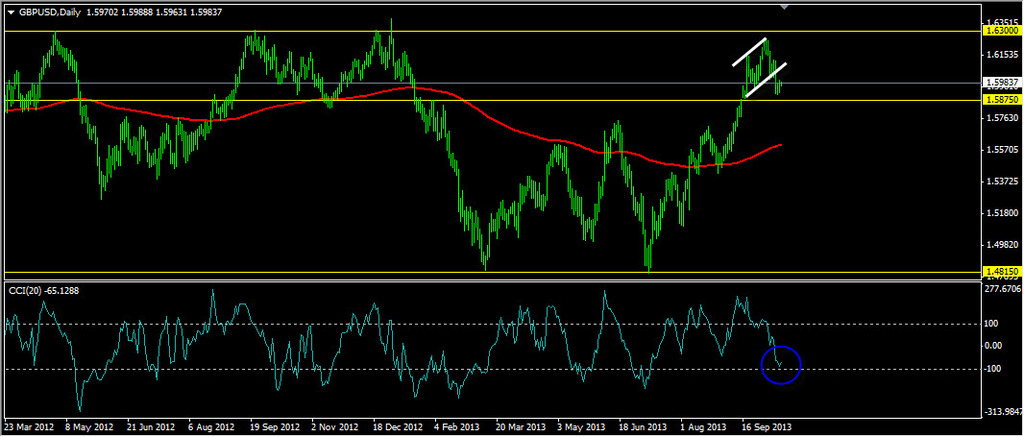Click the 16 Sep 2013 date label

tap(768, 425)
